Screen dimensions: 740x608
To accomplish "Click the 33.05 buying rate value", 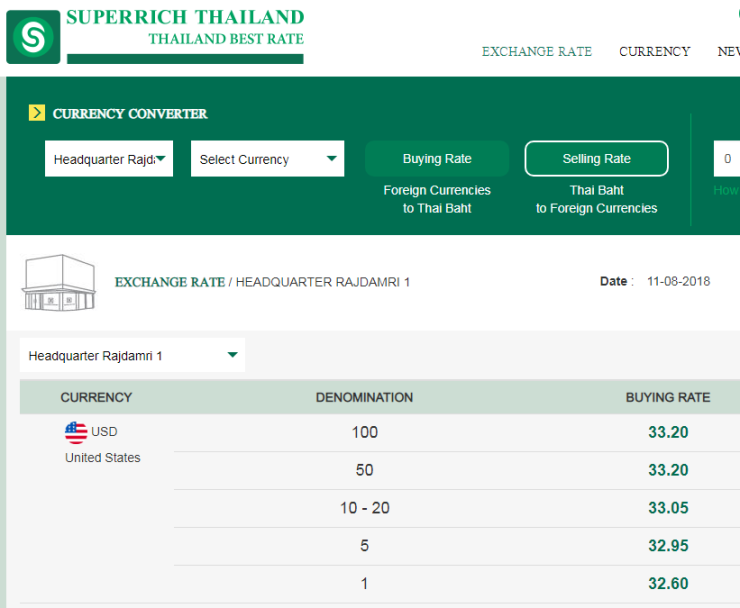I will coord(668,508).
